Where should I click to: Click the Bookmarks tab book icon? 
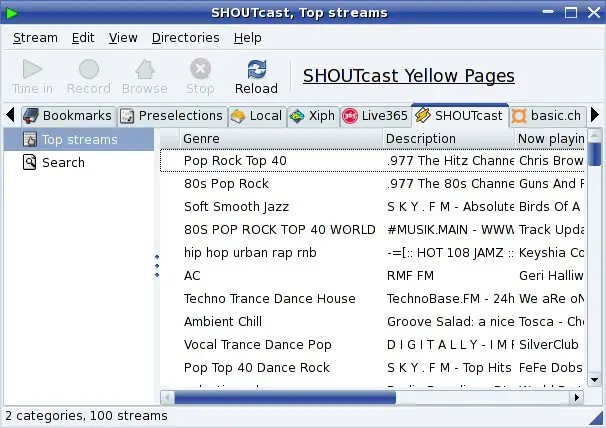pyautogui.click(x=31, y=116)
